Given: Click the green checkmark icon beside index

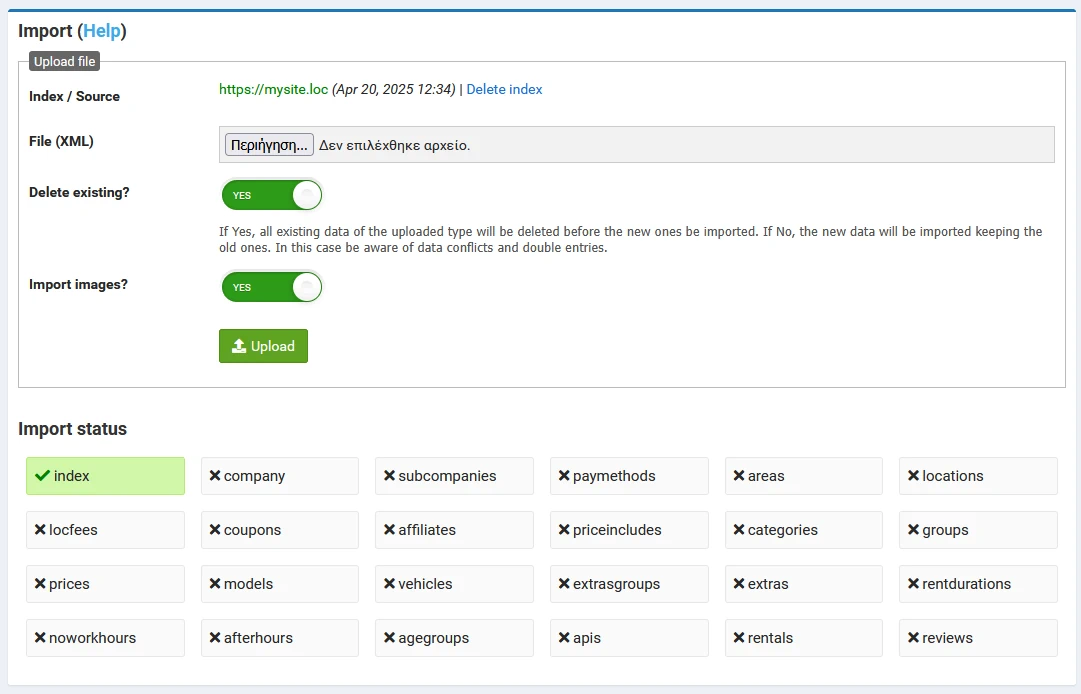Looking at the screenshot, I should [x=42, y=476].
